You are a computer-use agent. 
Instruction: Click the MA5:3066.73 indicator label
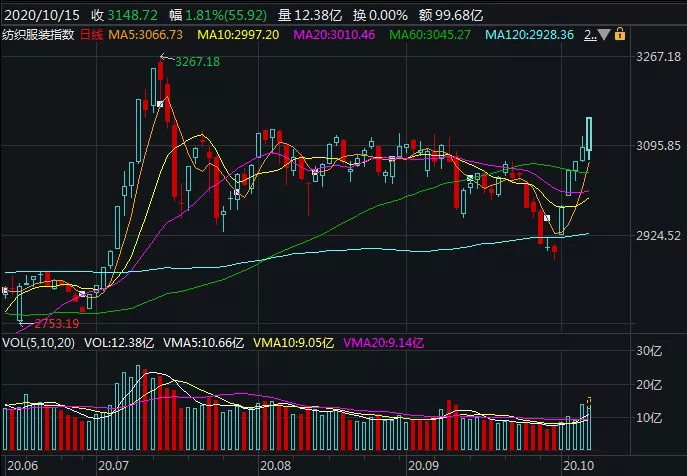(145, 35)
